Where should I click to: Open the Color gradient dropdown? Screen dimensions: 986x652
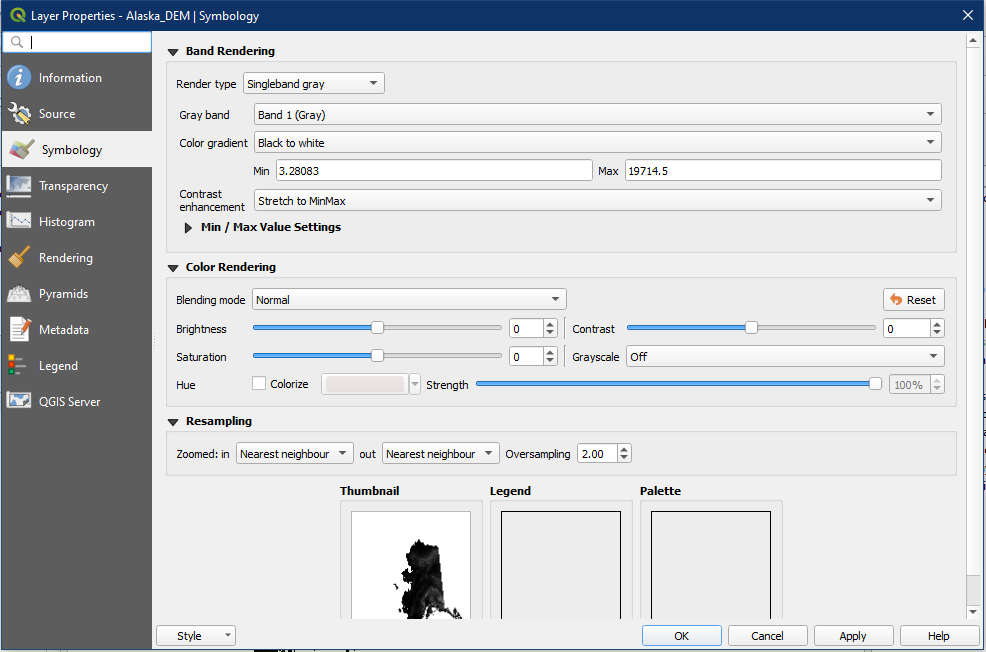pos(597,143)
